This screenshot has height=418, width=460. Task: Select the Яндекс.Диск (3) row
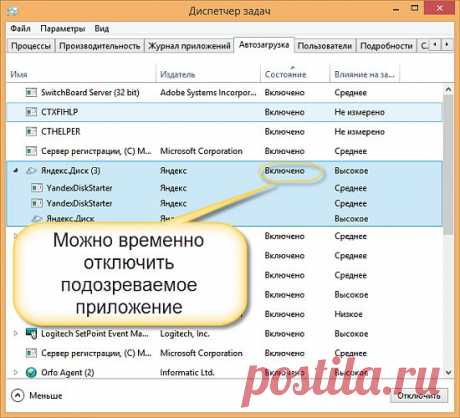[x=225, y=171]
